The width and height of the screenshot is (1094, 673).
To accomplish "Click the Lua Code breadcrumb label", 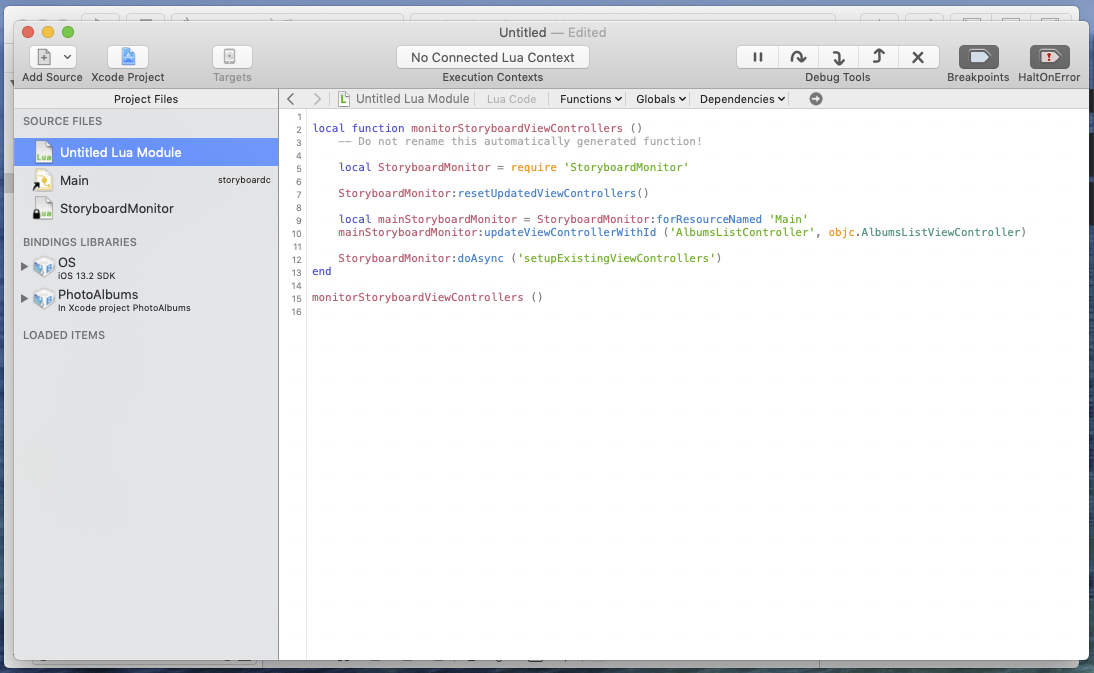I will pyautogui.click(x=511, y=99).
